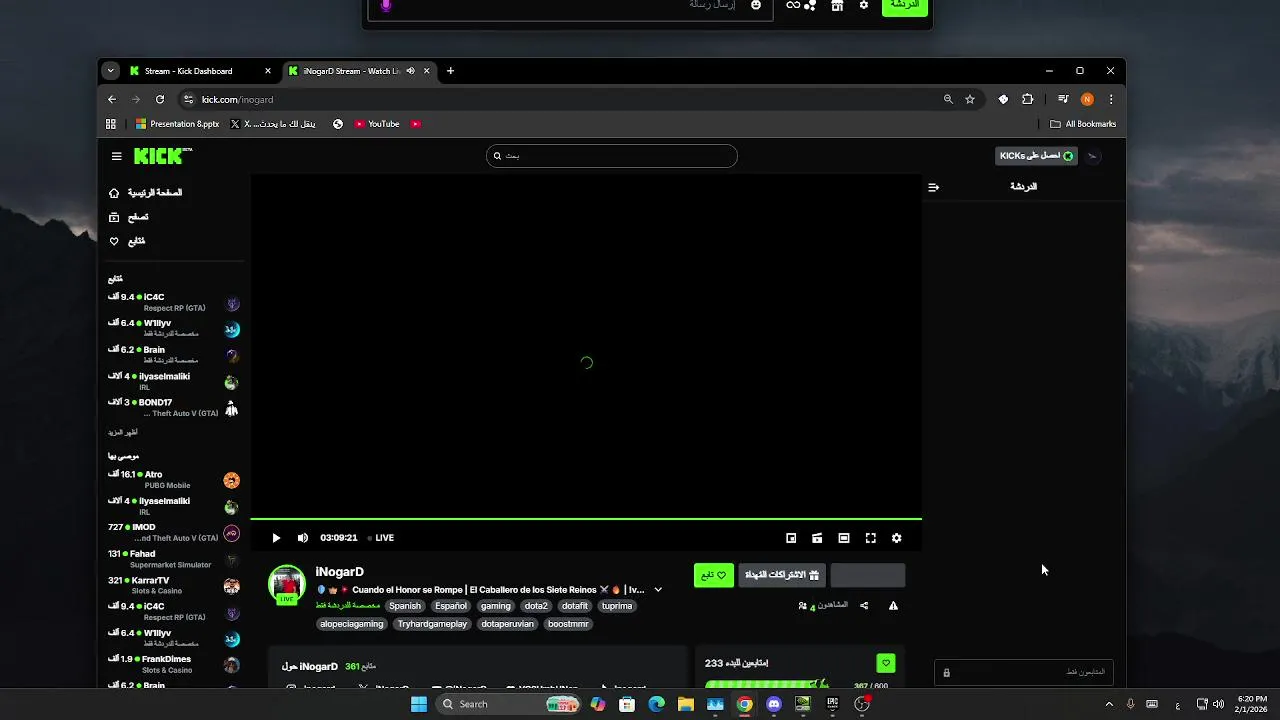Open iNogarD's live avatar

point(287,585)
